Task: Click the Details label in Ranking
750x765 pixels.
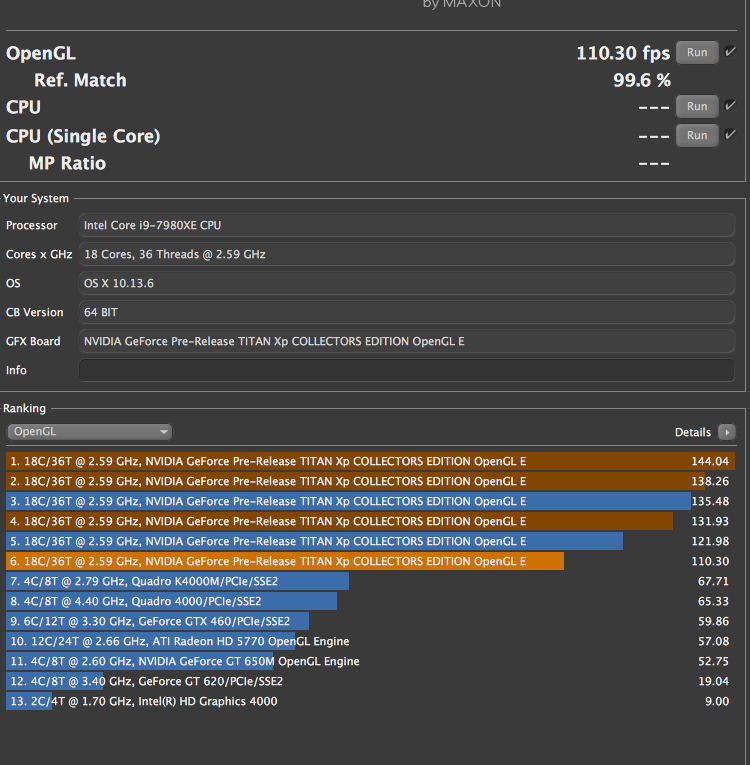Action: point(692,432)
